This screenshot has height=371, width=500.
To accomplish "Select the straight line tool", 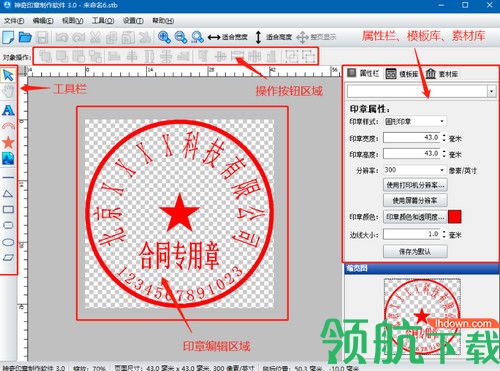I will (x=8, y=177).
